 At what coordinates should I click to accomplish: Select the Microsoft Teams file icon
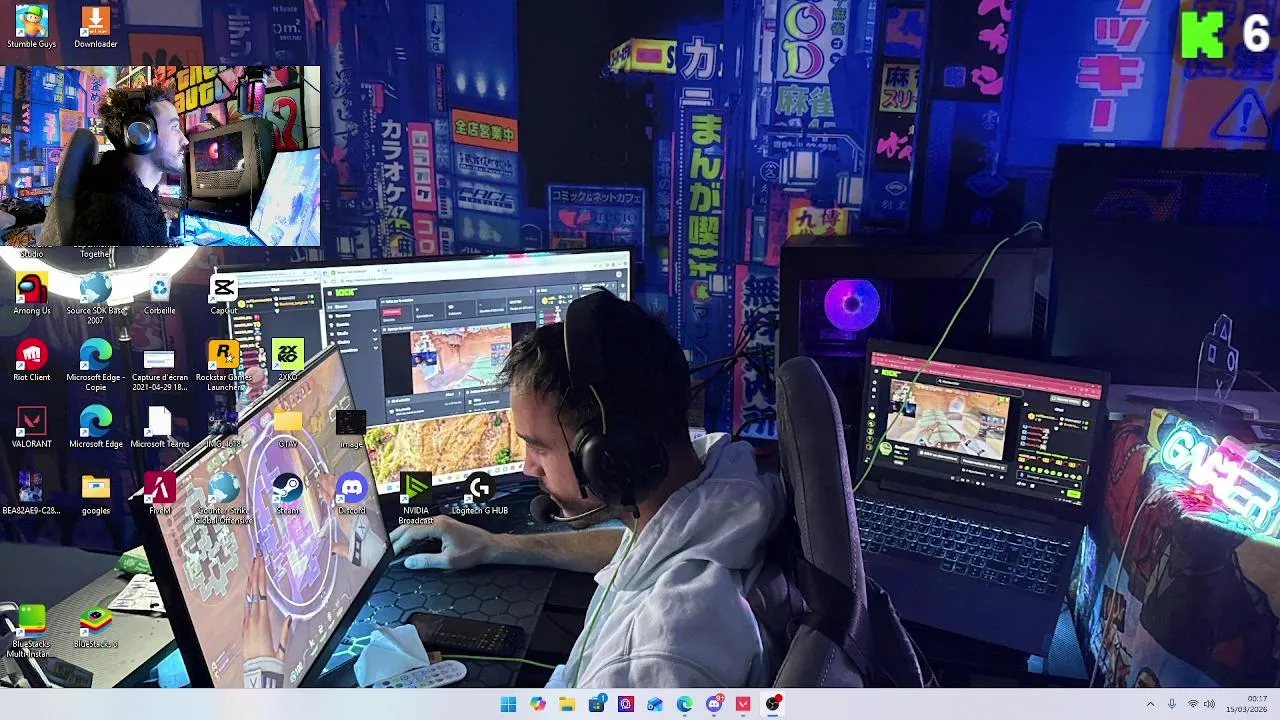pyautogui.click(x=160, y=428)
